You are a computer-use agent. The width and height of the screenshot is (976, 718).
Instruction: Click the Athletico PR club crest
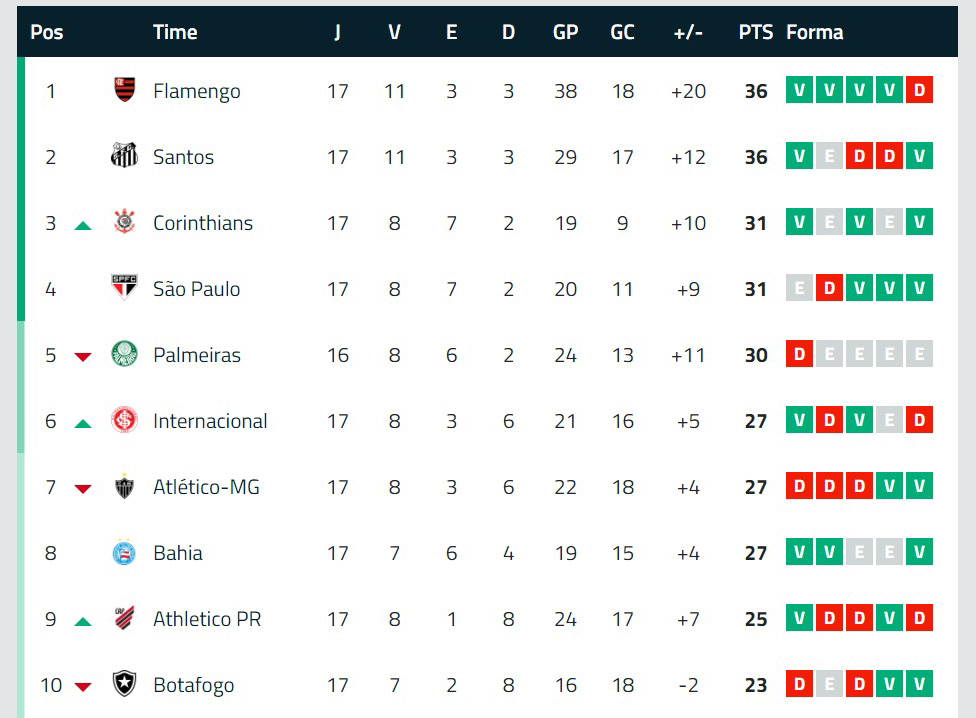pos(124,618)
